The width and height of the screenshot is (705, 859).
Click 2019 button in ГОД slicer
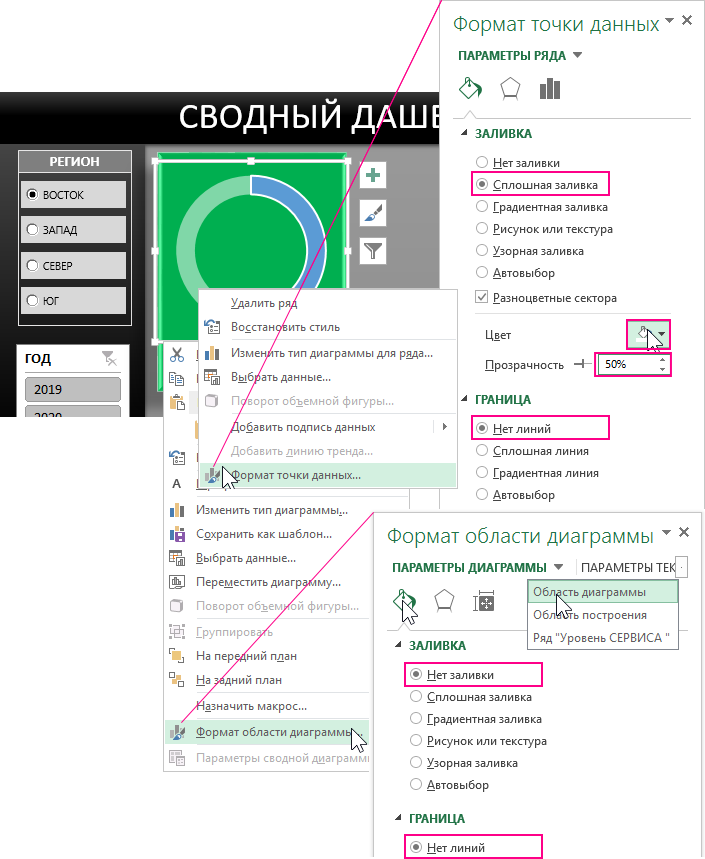click(x=73, y=390)
